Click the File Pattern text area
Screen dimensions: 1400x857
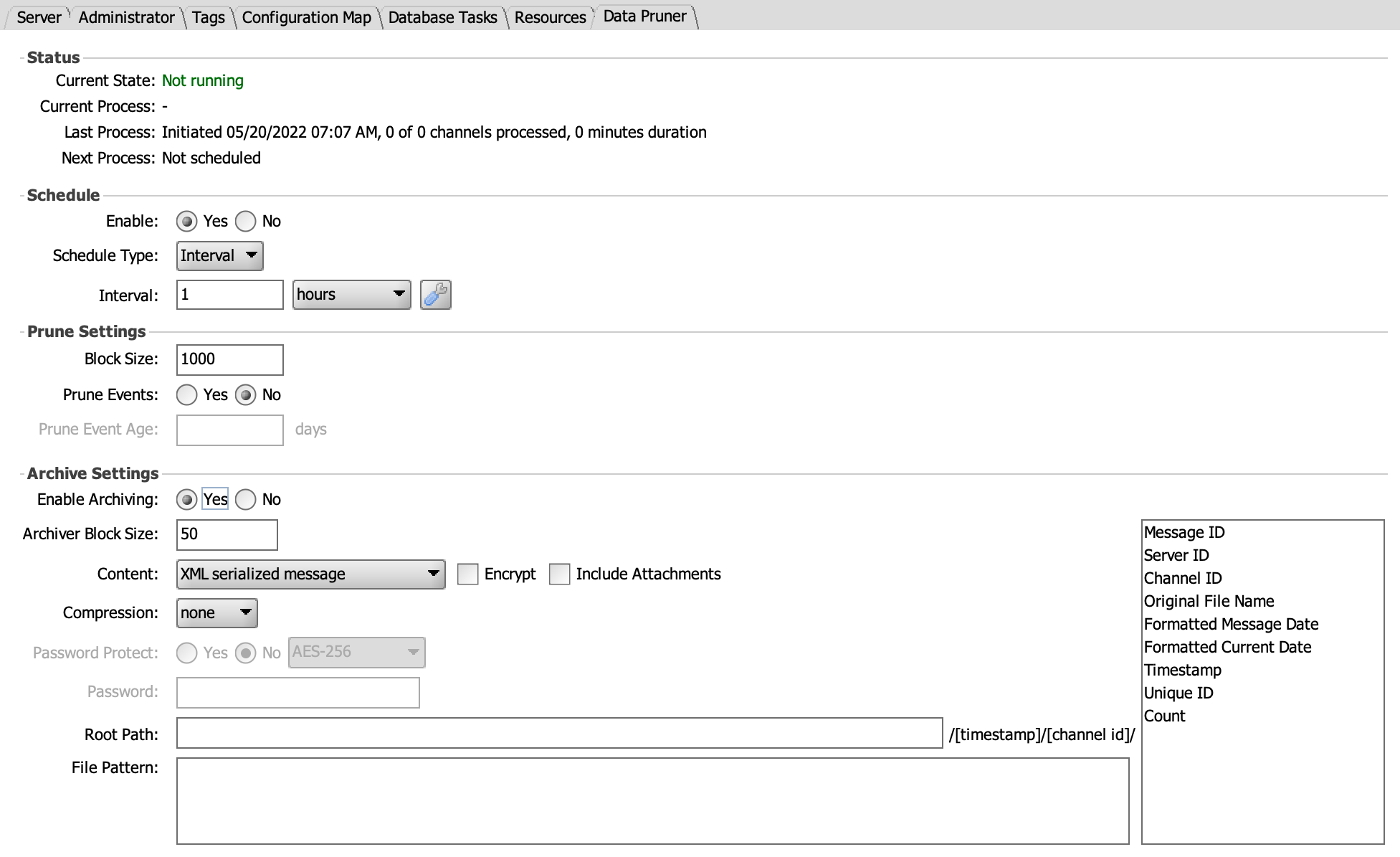point(652,800)
